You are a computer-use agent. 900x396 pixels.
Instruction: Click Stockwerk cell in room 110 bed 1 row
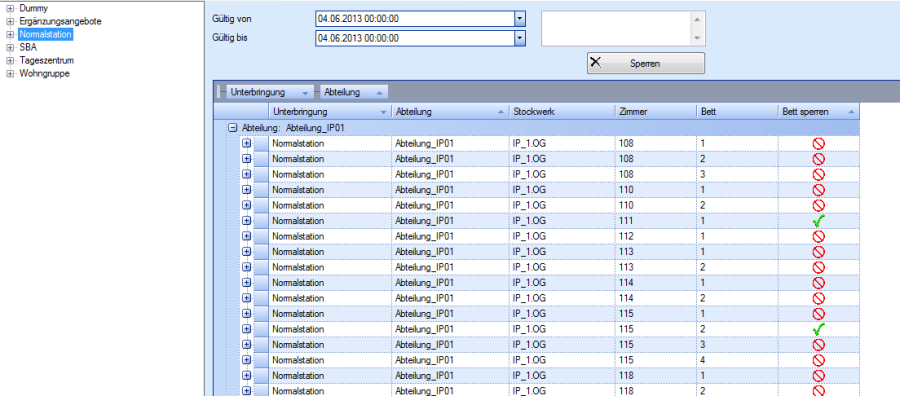pyautogui.click(x=561, y=189)
